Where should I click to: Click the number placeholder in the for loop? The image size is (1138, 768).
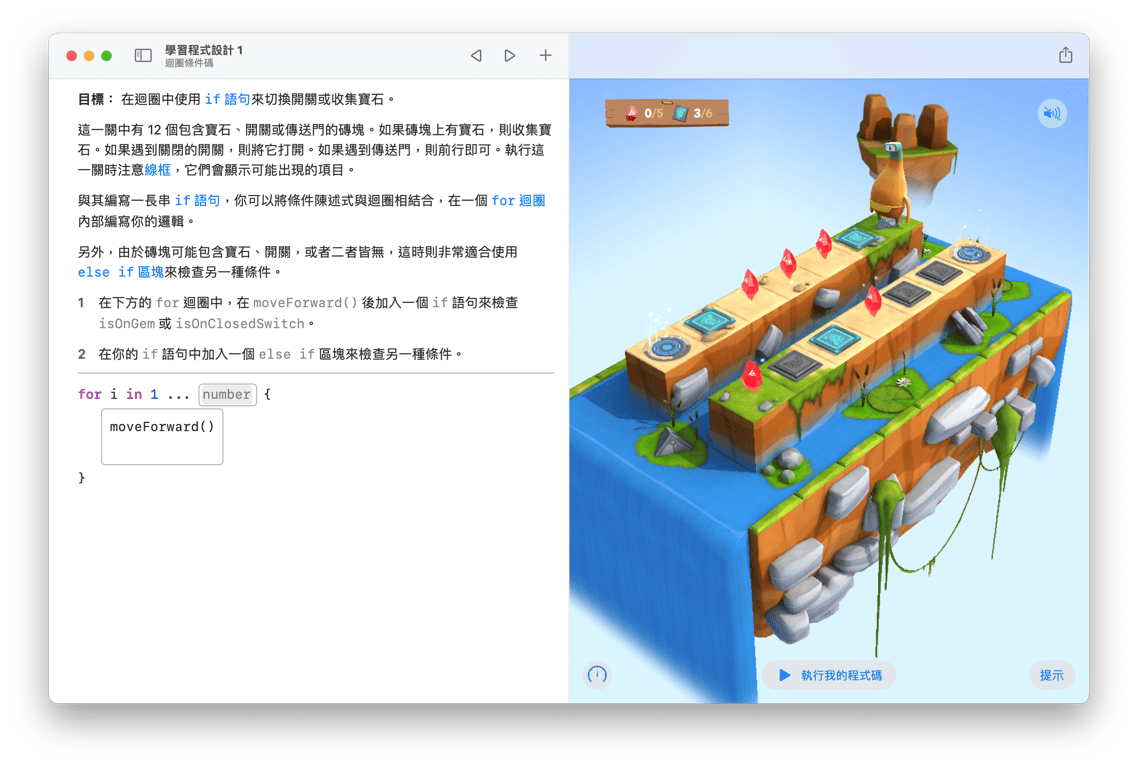coord(227,394)
